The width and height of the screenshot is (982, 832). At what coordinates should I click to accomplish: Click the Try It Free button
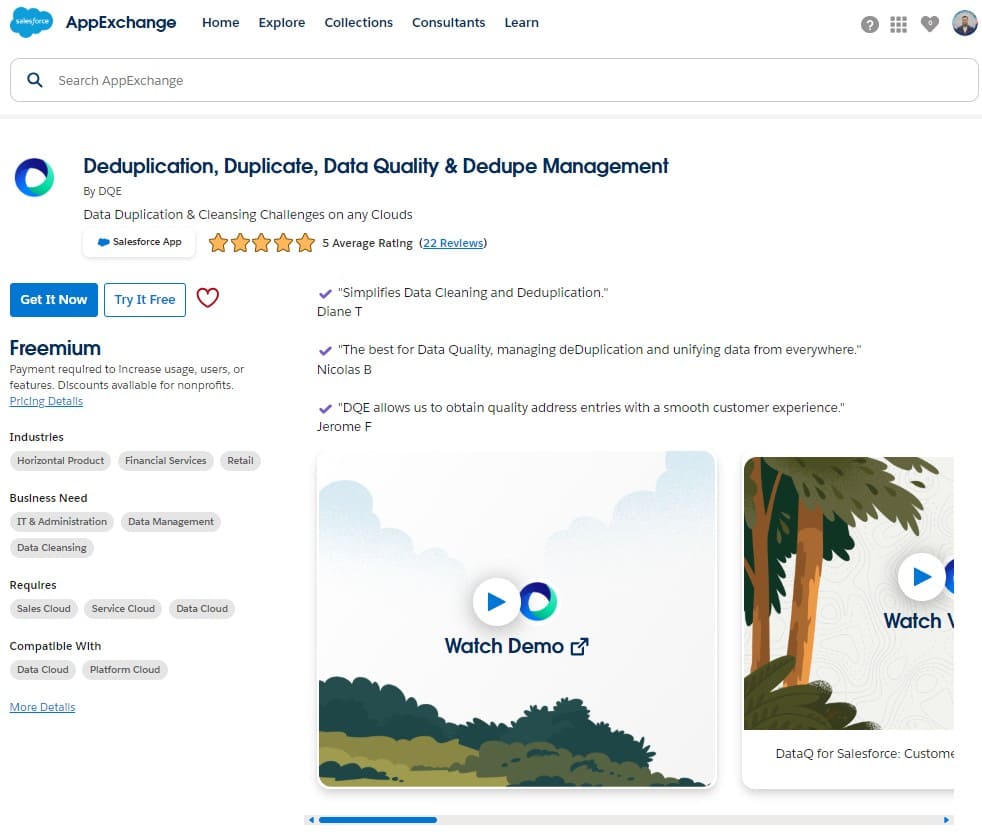(x=145, y=299)
